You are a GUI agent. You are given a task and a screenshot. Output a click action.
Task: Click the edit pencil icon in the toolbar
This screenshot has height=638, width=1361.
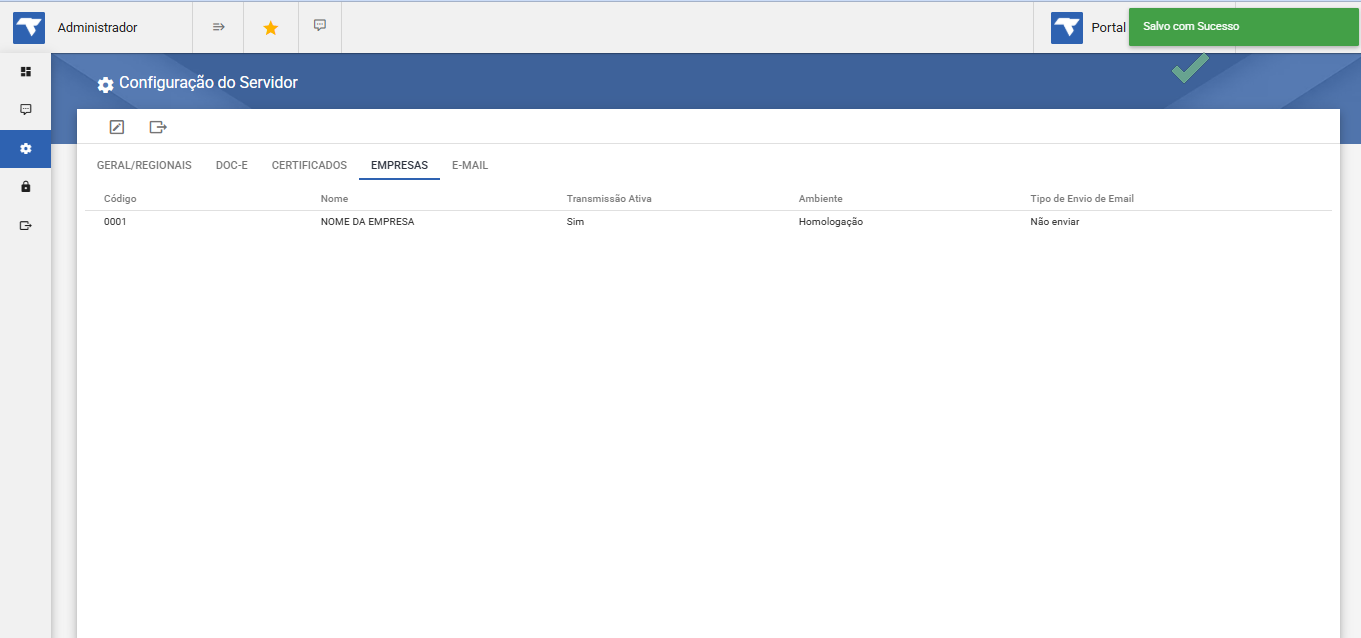pyautogui.click(x=117, y=127)
